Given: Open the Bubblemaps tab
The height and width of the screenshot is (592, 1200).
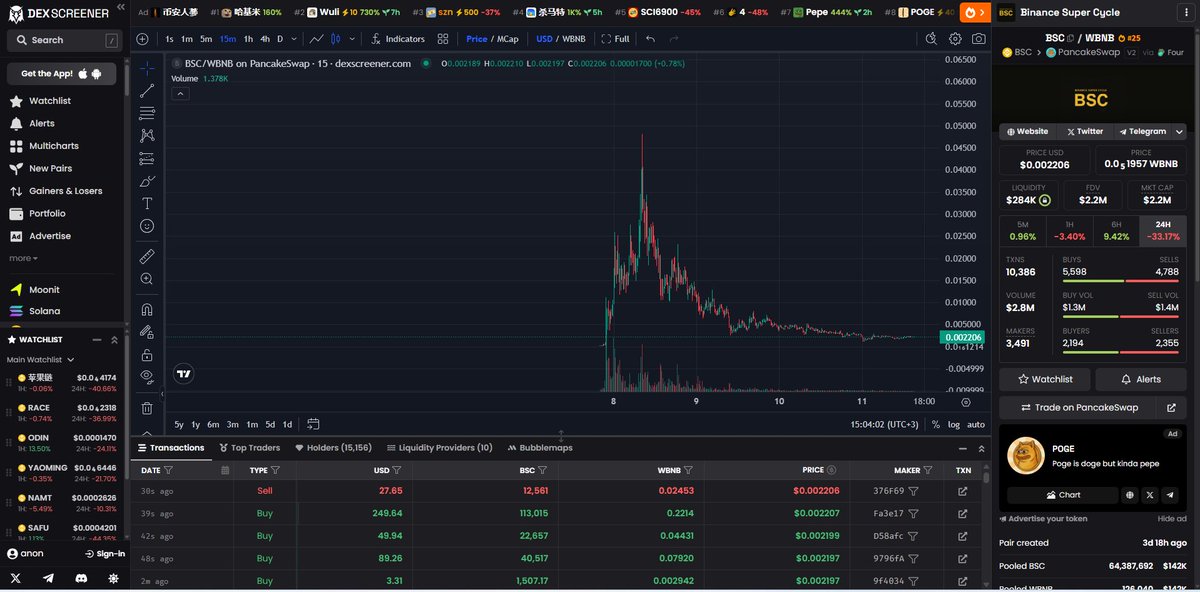Looking at the screenshot, I should point(539,448).
